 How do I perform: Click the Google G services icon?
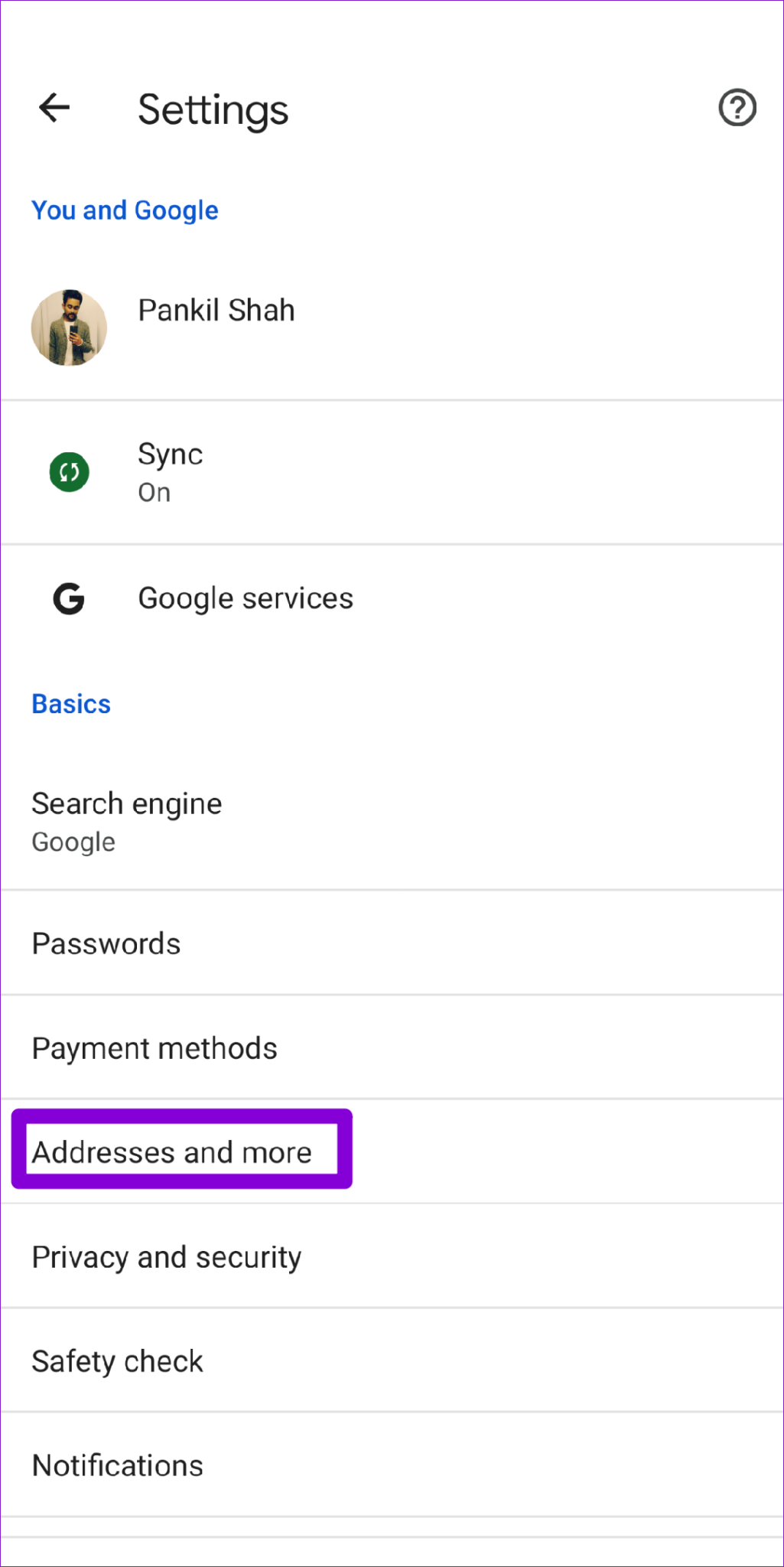[68, 598]
